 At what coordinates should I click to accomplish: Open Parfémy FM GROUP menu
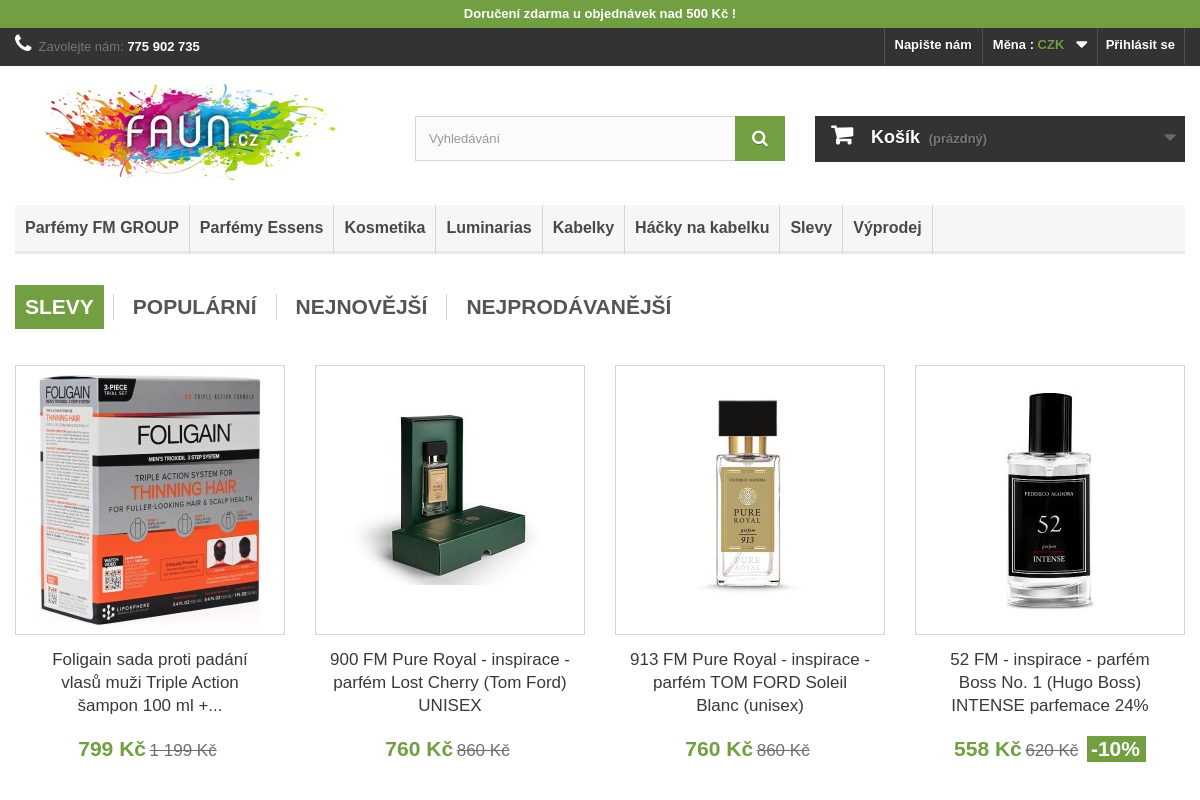(x=102, y=228)
